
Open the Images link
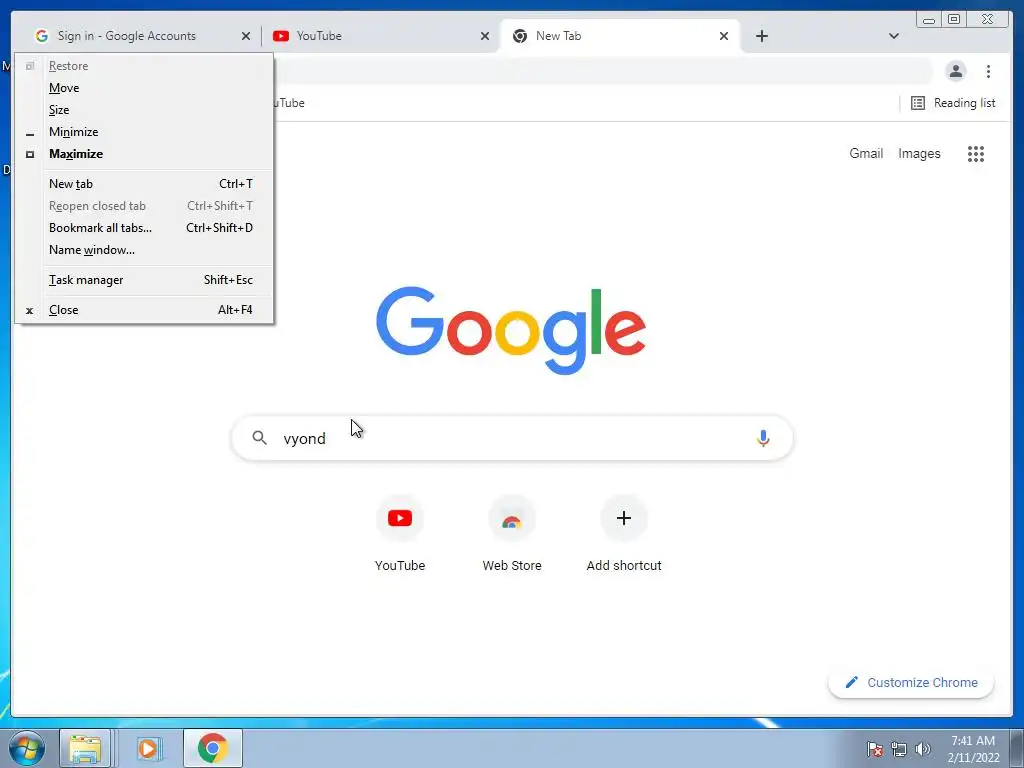point(919,153)
